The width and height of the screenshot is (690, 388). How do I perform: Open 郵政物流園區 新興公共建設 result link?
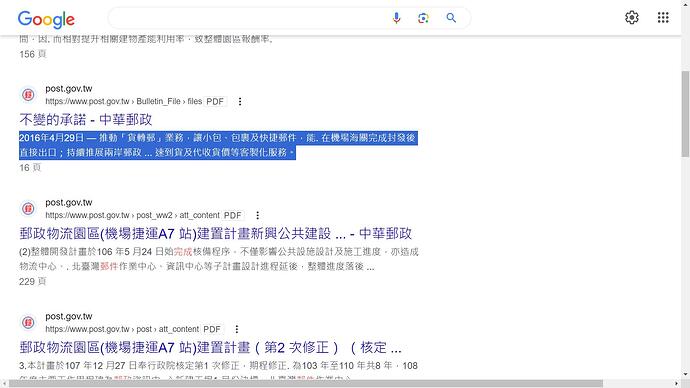[216, 234]
